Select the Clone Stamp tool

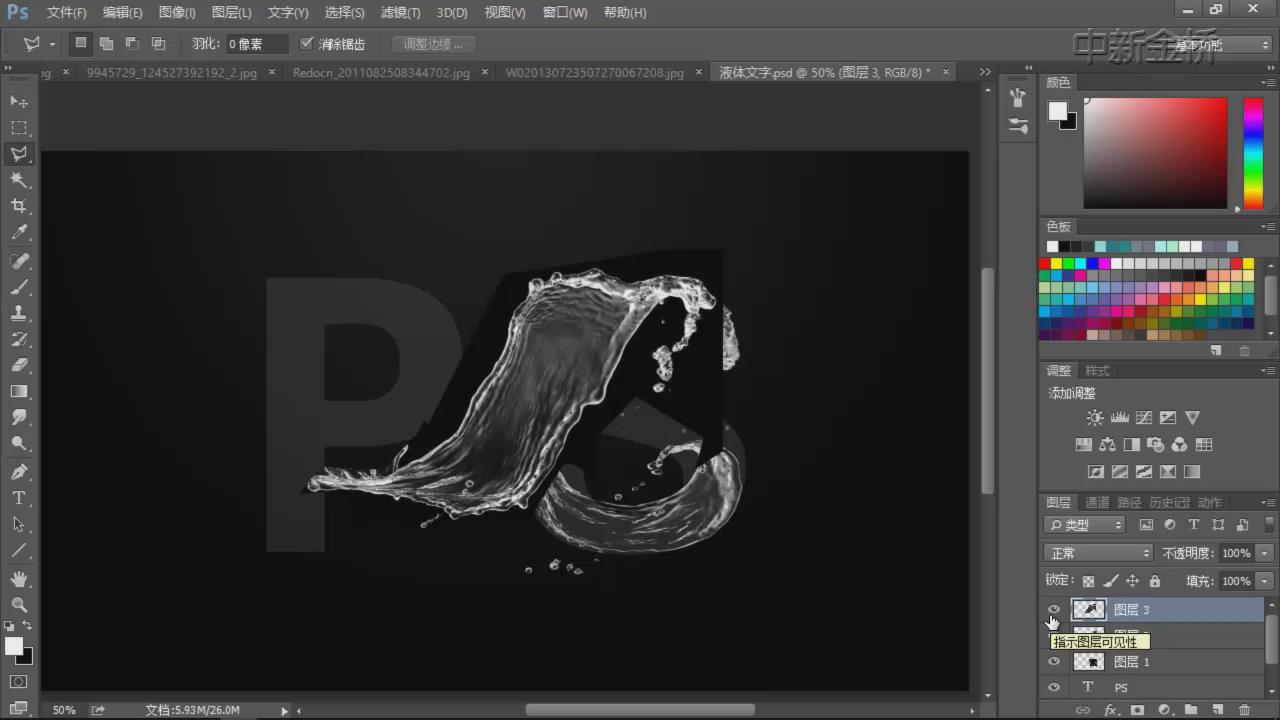pos(19,313)
